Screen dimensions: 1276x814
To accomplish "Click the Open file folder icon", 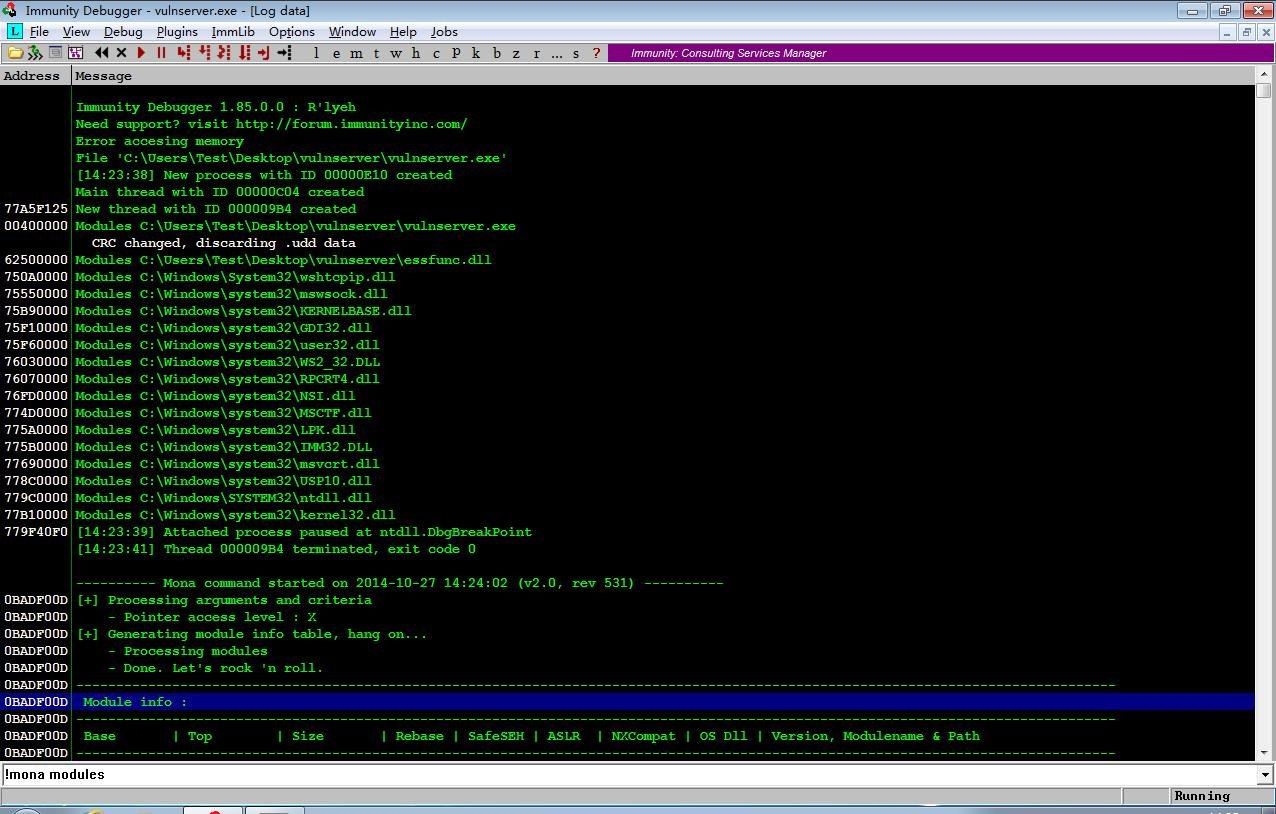I will tap(15, 53).
